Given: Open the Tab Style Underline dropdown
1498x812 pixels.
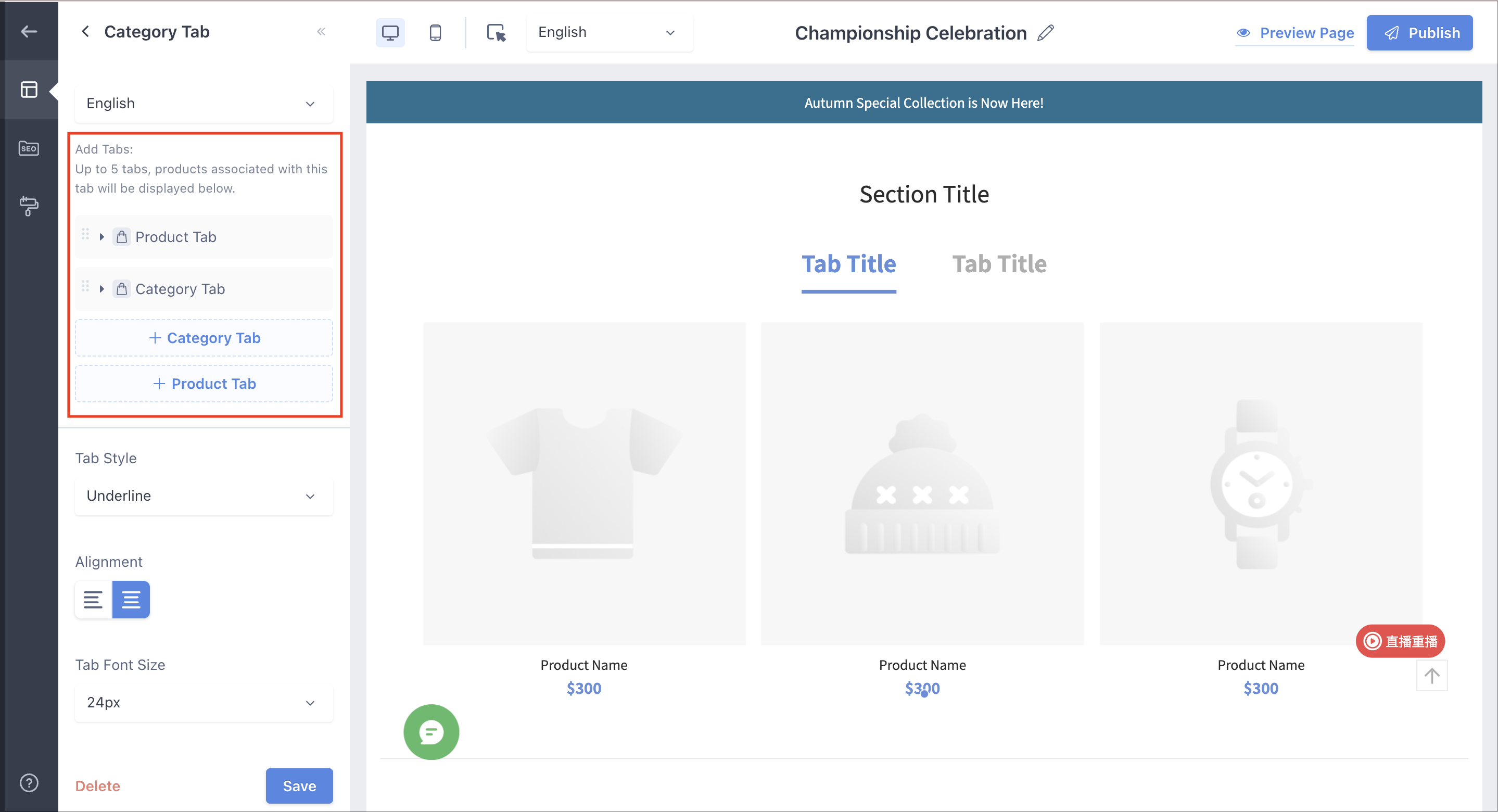Looking at the screenshot, I should tap(204, 496).
